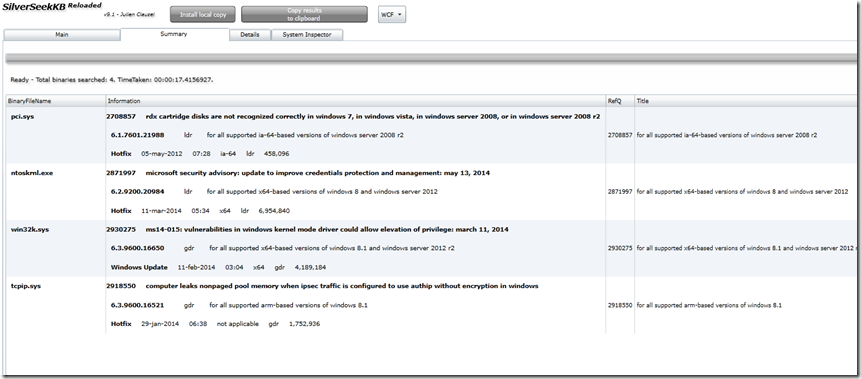Click the SilverSeekKB Reloaded logo

(x=52, y=7)
